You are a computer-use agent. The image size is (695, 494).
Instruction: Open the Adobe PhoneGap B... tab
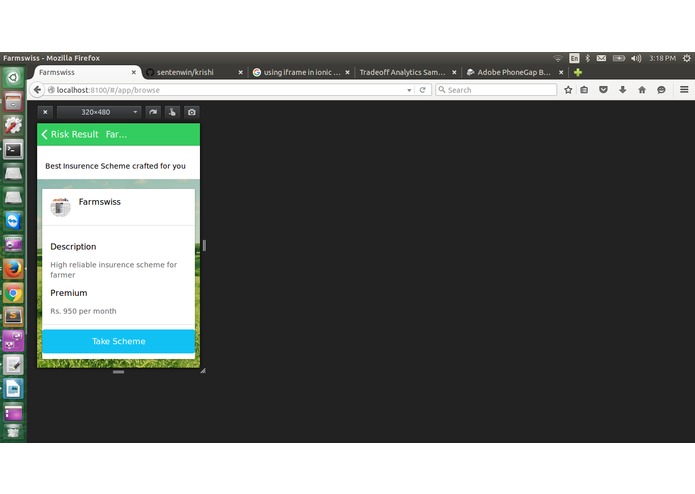click(x=514, y=72)
